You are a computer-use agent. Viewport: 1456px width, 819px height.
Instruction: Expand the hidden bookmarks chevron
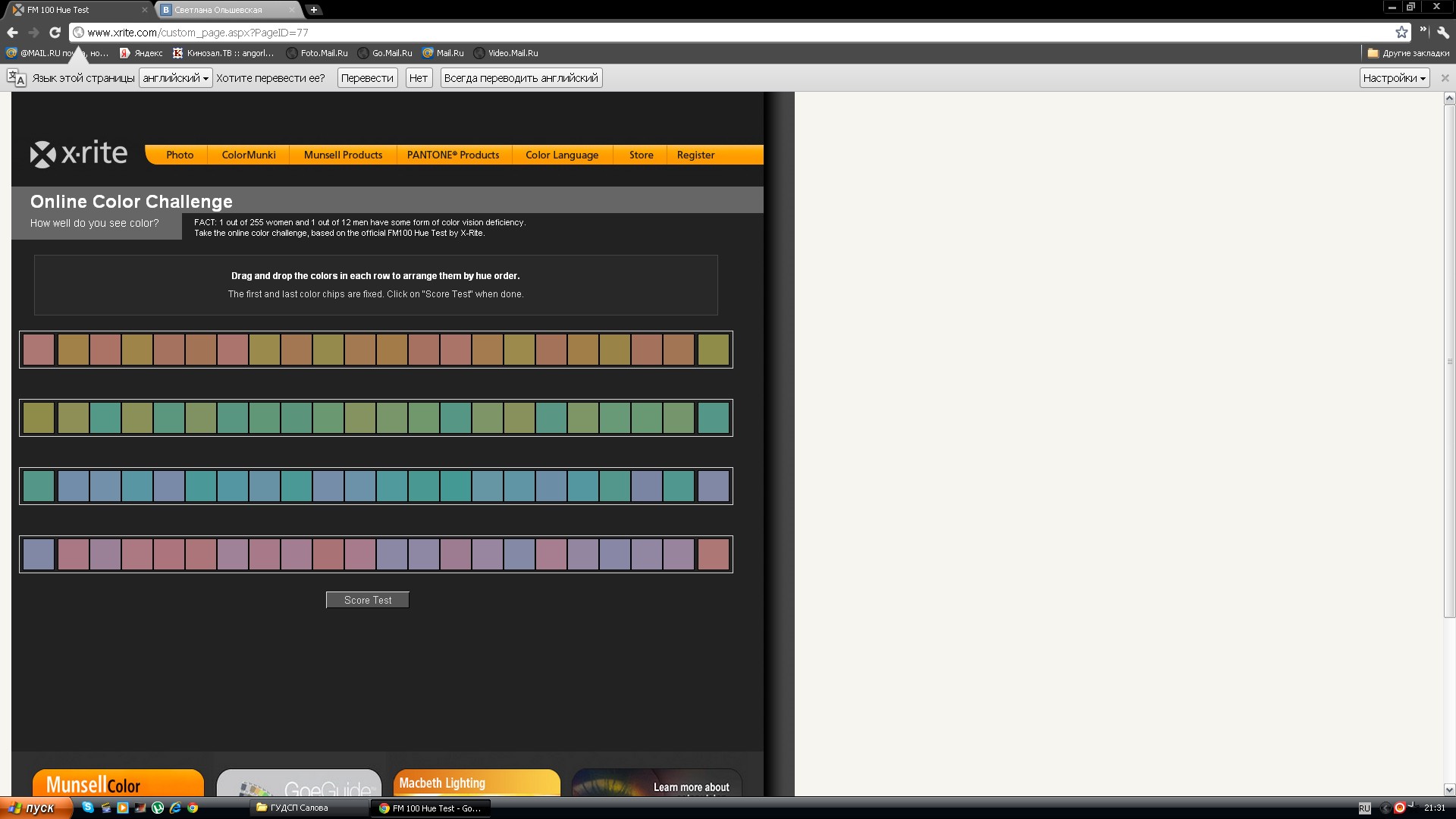click(x=1423, y=31)
